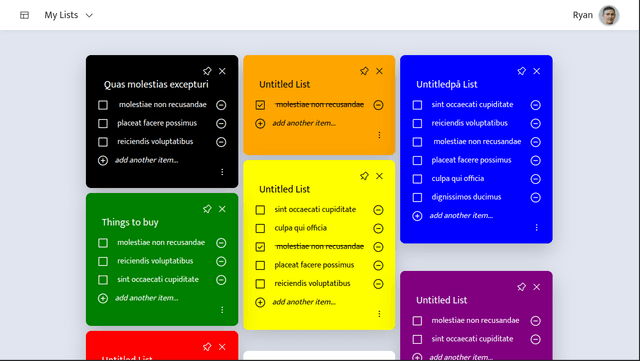Click 'add another item...' in blue list
The image size is (640, 361).
tap(461, 216)
